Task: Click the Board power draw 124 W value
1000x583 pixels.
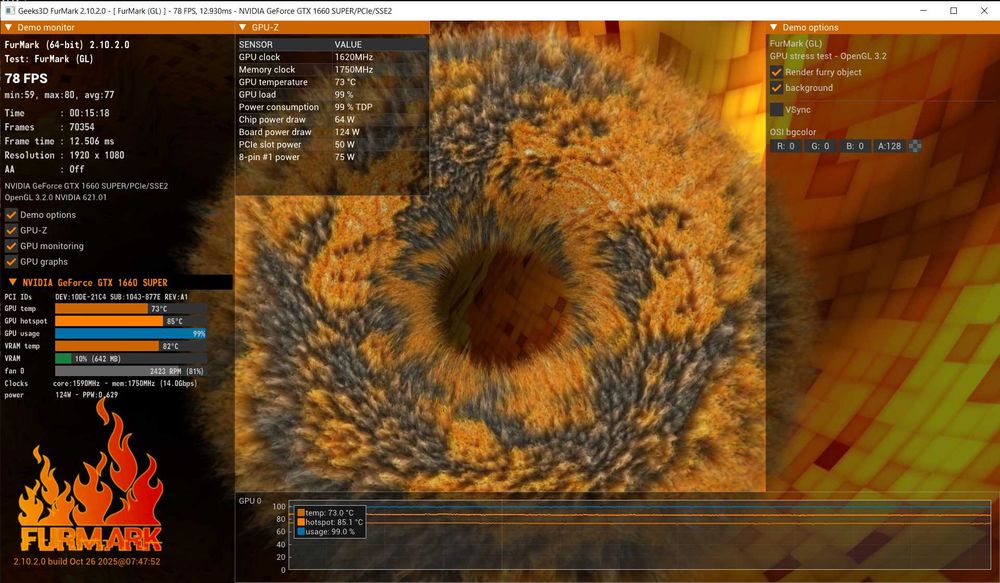Action: 347,132
